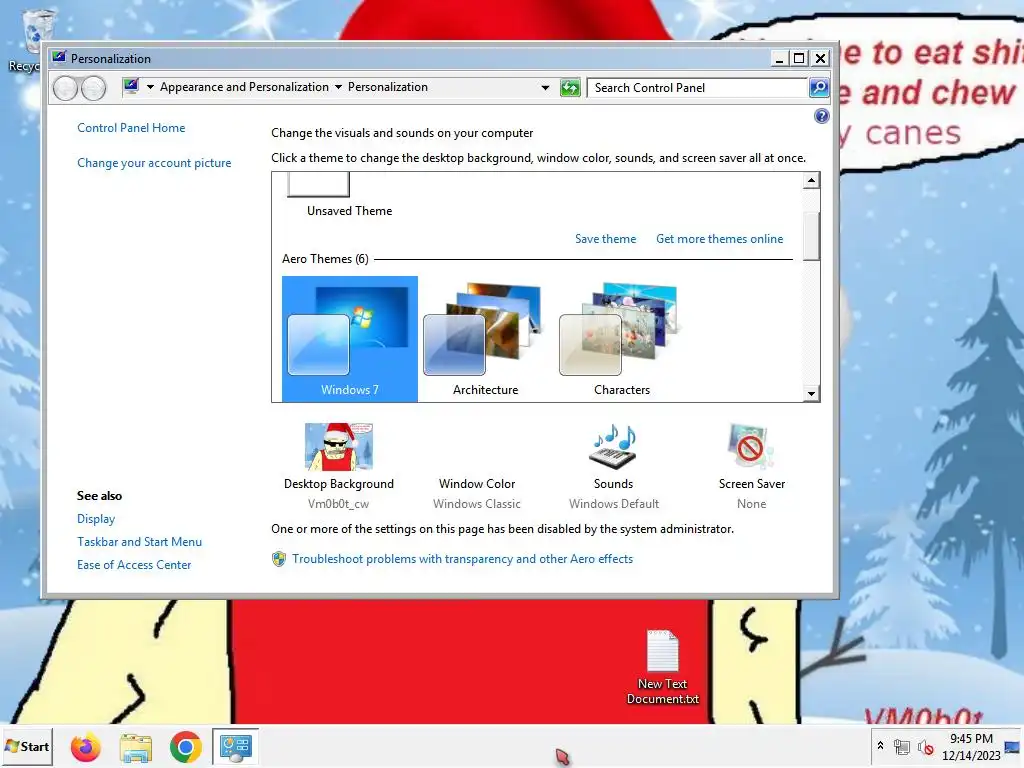This screenshot has height=768, width=1024.
Task: Click Control Panel taskbar button
Action: pyautogui.click(x=236, y=747)
